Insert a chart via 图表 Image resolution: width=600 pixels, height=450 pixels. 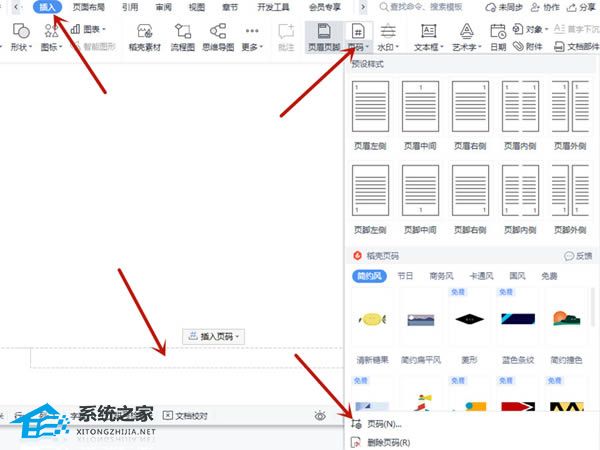(88, 29)
